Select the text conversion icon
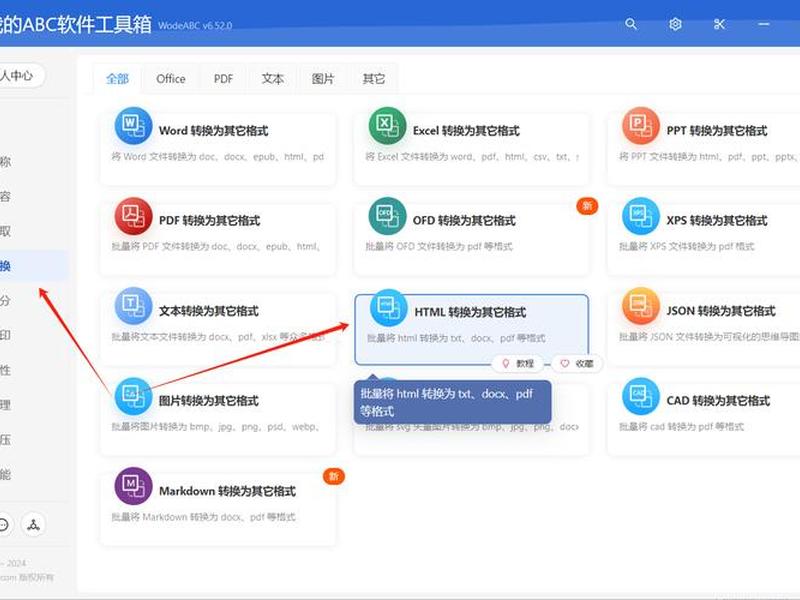 pyautogui.click(x=133, y=306)
